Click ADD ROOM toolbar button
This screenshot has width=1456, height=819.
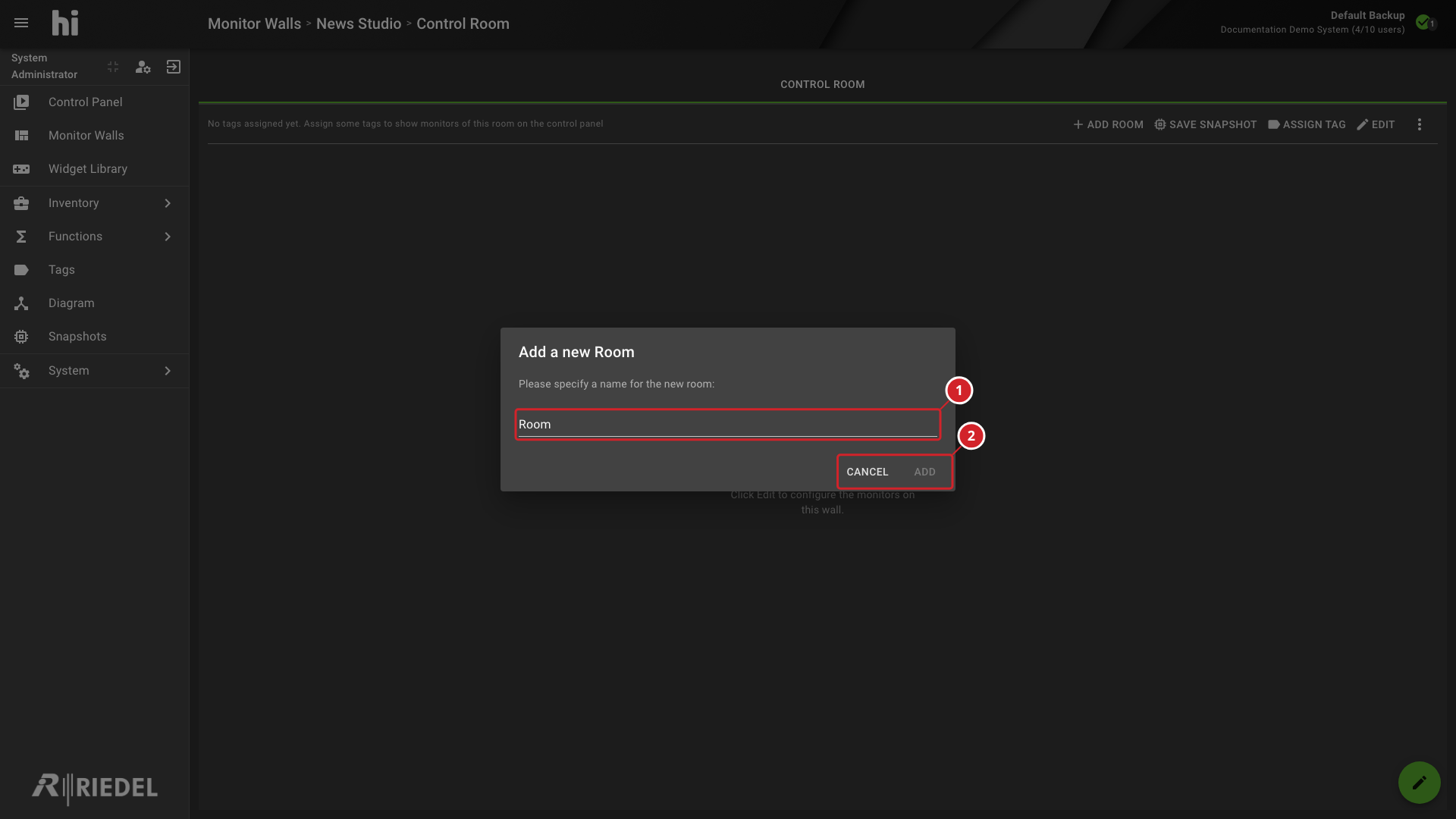click(x=1108, y=124)
